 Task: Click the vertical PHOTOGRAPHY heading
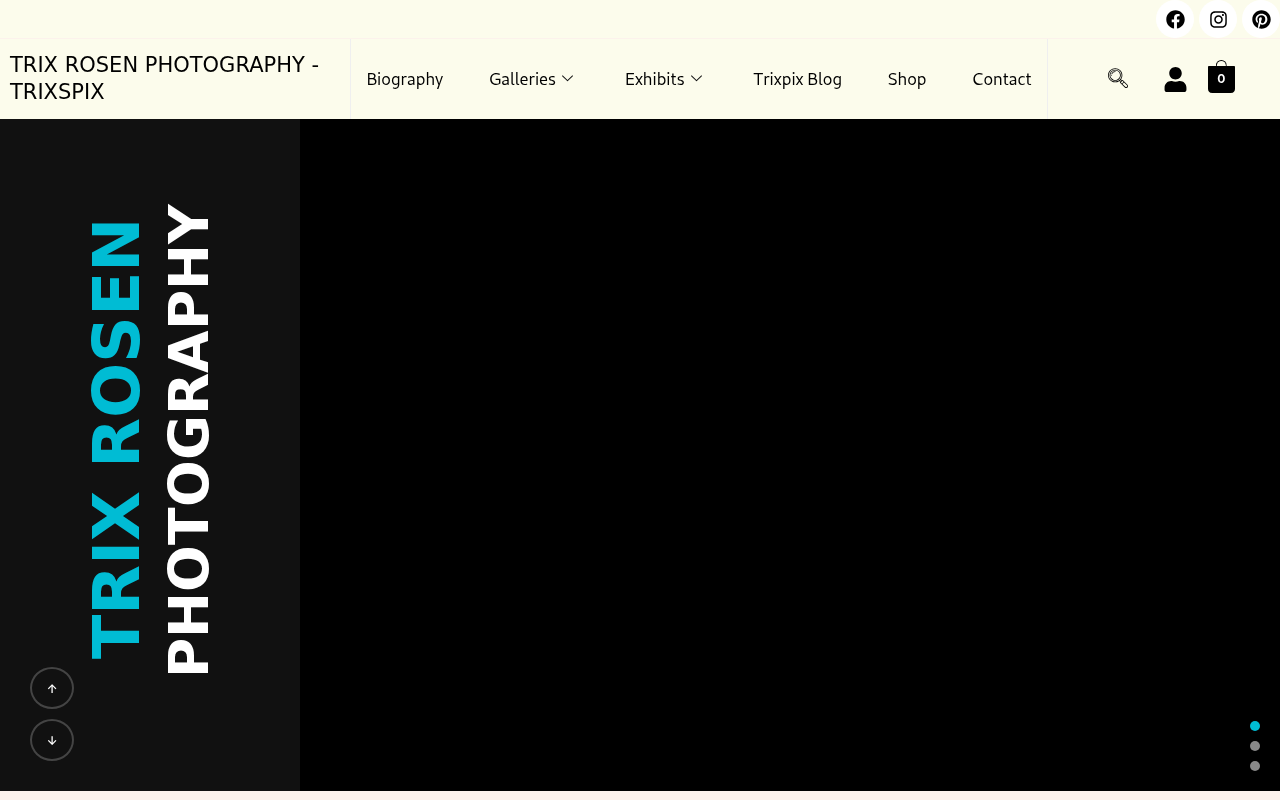(188, 438)
